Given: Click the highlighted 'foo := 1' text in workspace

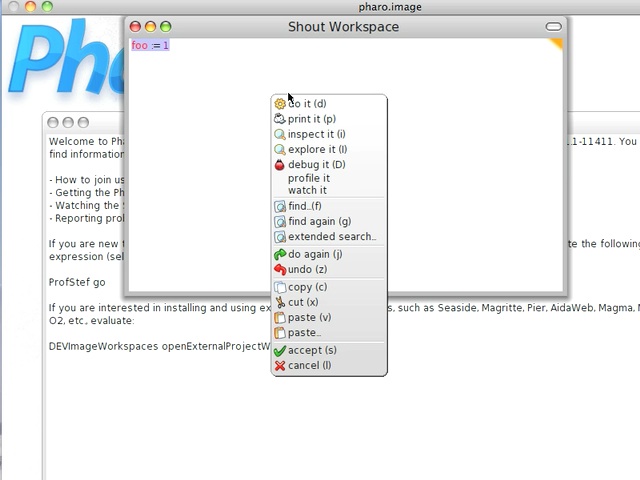Looking at the screenshot, I should [x=150, y=45].
